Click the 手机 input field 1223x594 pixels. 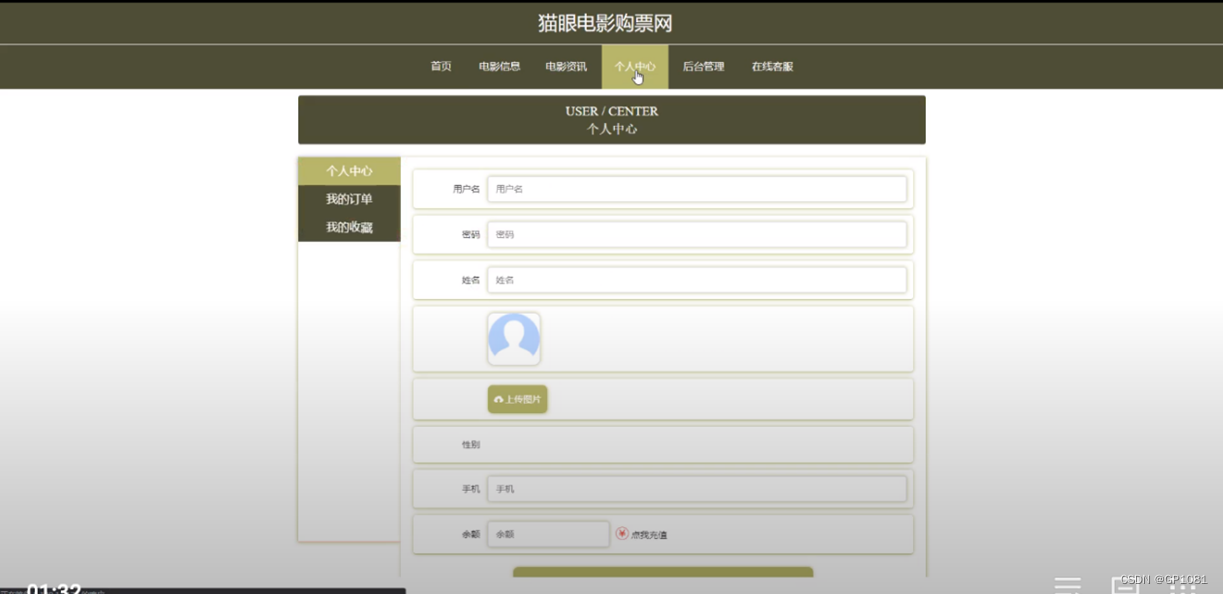pyautogui.click(x=697, y=489)
